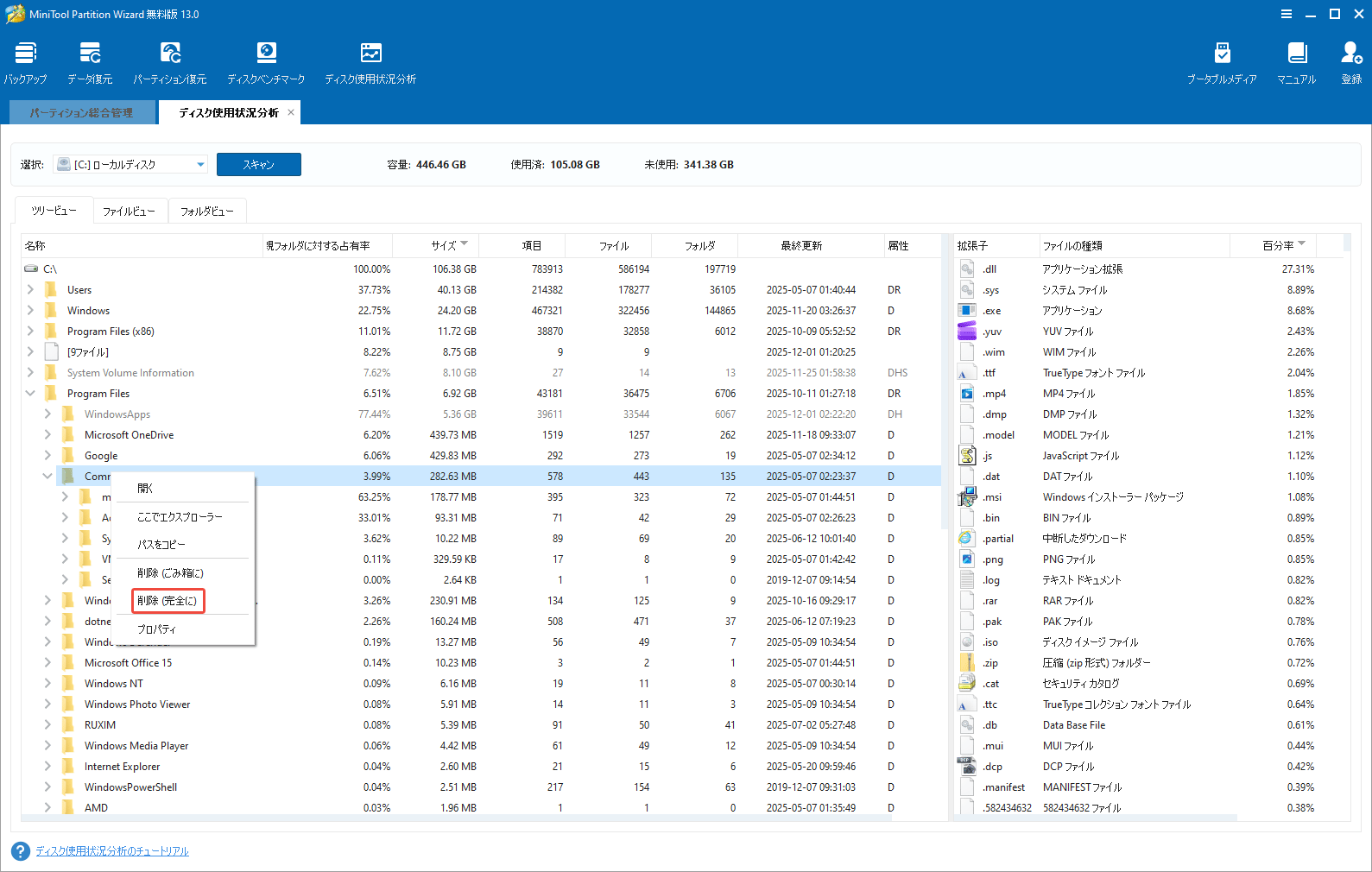Click the .js script file icon
Image resolution: width=1372 pixels, height=872 pixels.
click(x=967, y=455)
